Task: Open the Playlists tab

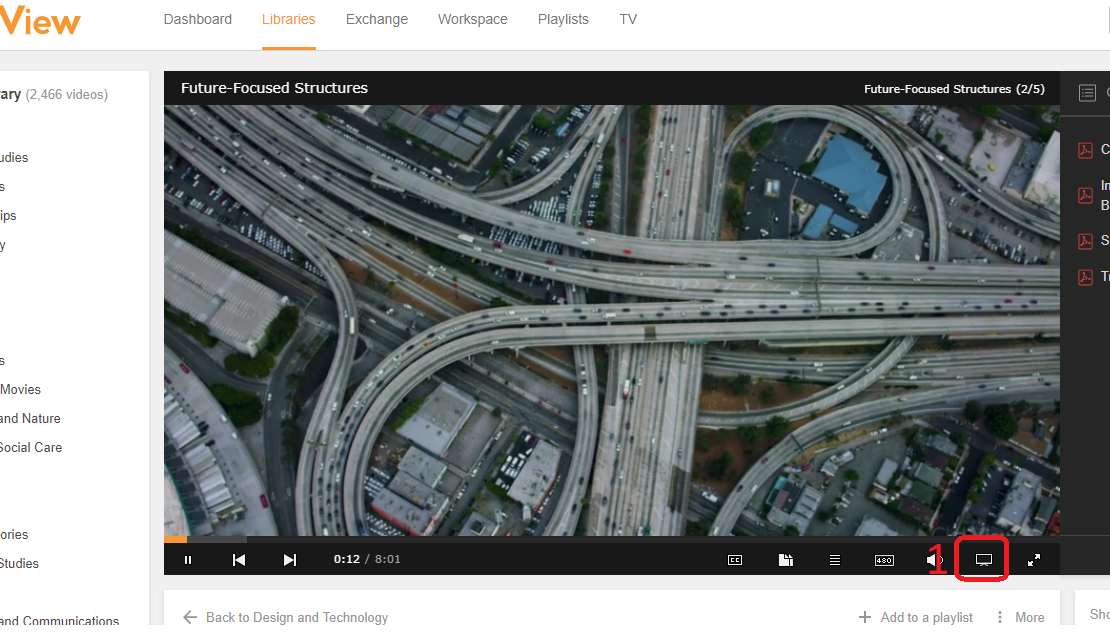Action: [x=563, y=20]
